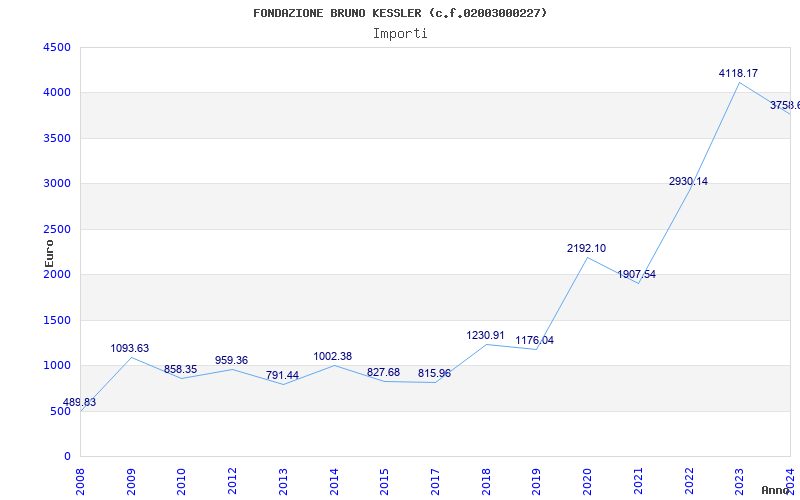The height and width of the screenshot is (500, 800).
Task: Click the 2500 y-axis tick label
Action: (x=57, y=230)
